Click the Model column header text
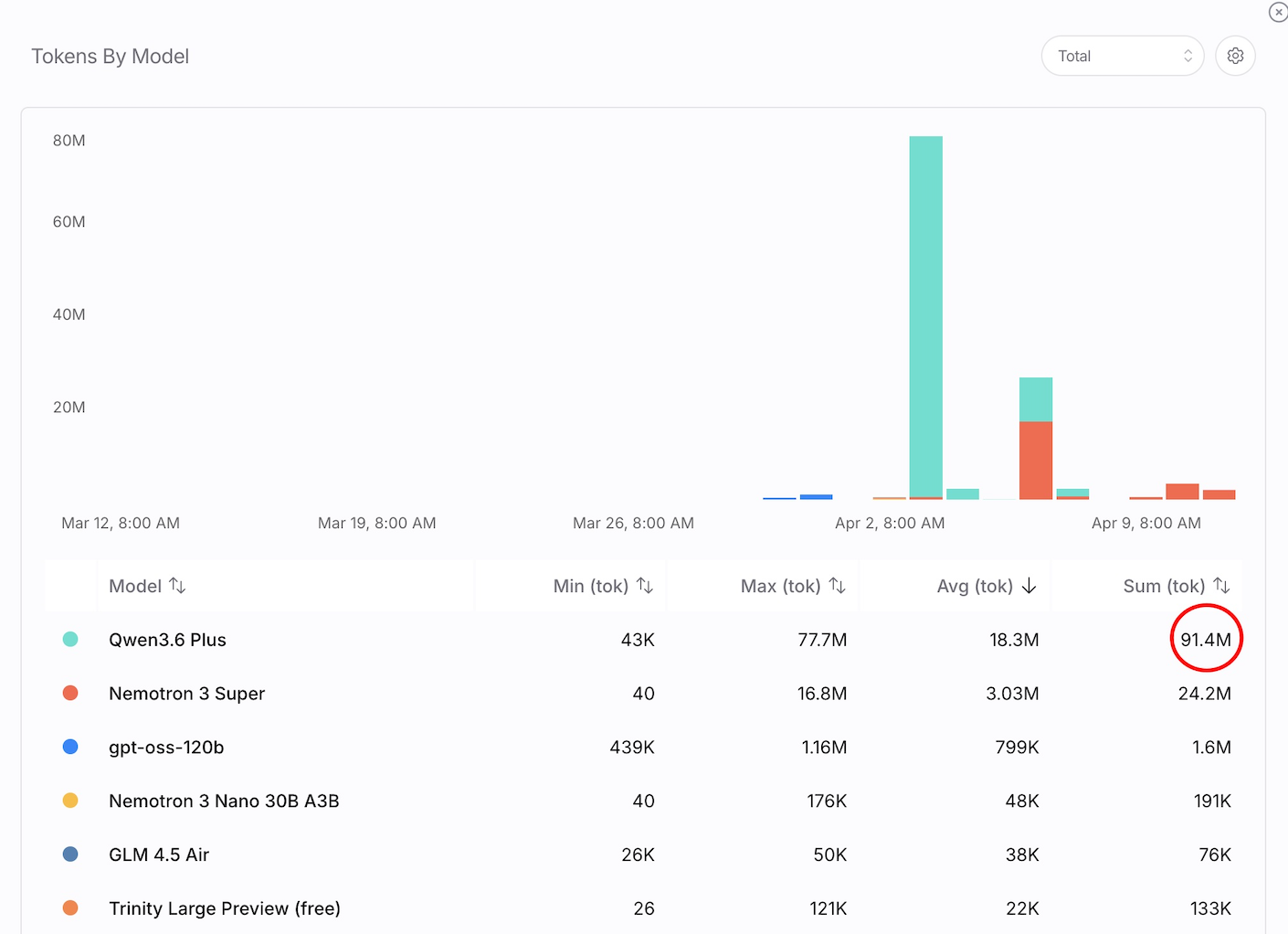 [x=135, y=586]
